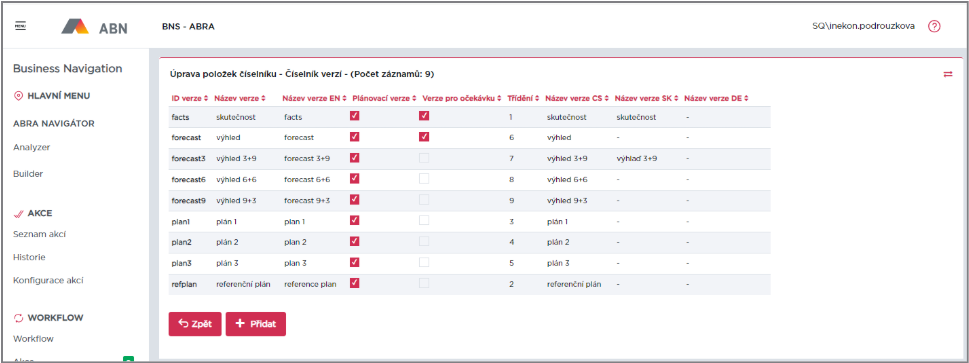Click the Přidat add button
The height and width of the screenshot is (363, 969).
tap(256, 324)
